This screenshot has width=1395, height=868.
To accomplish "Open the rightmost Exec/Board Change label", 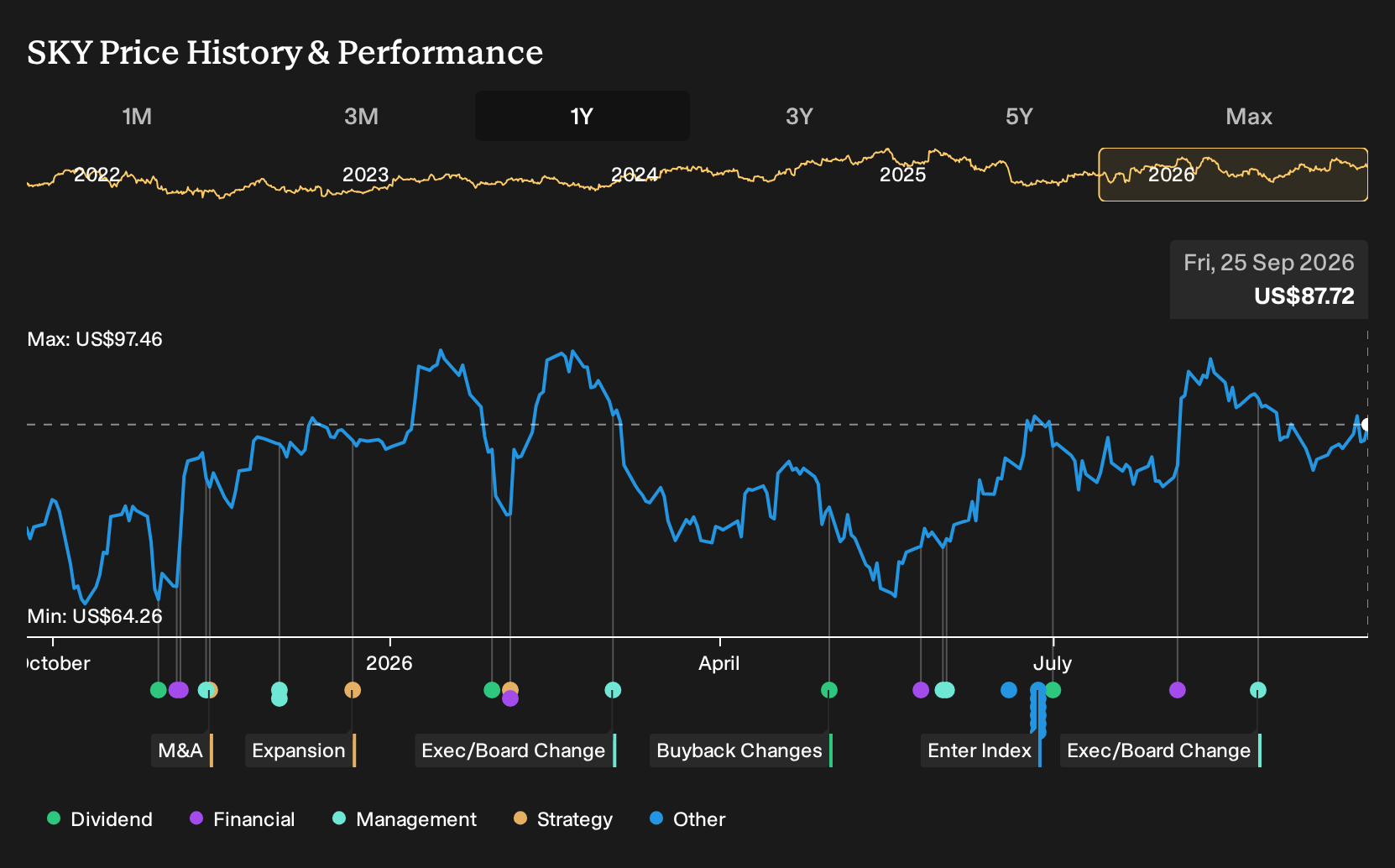I will tap(1161, 750).
